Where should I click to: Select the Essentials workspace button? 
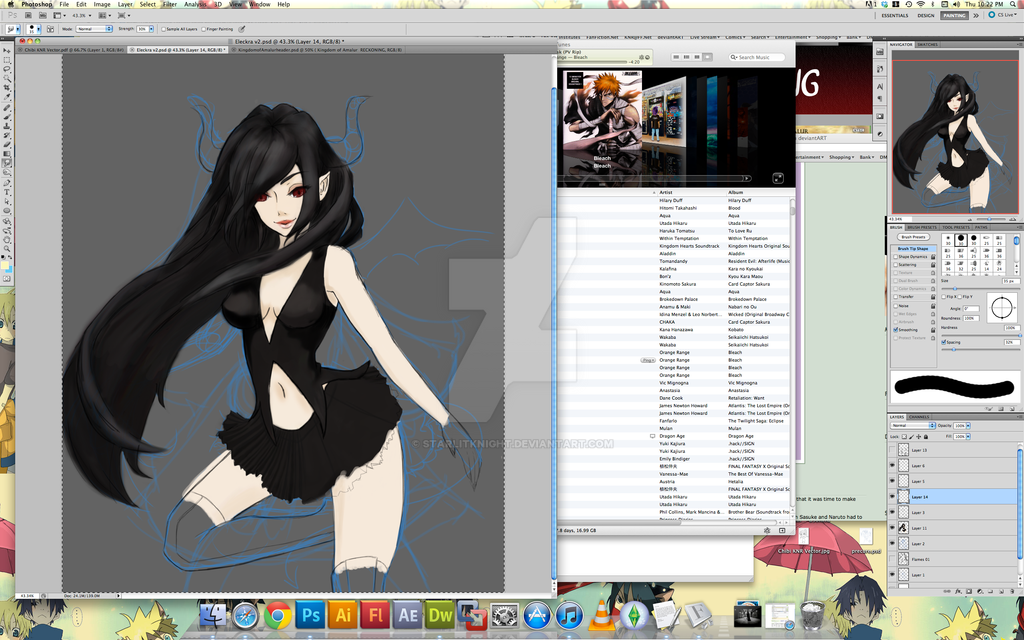(x=895, y=15)
